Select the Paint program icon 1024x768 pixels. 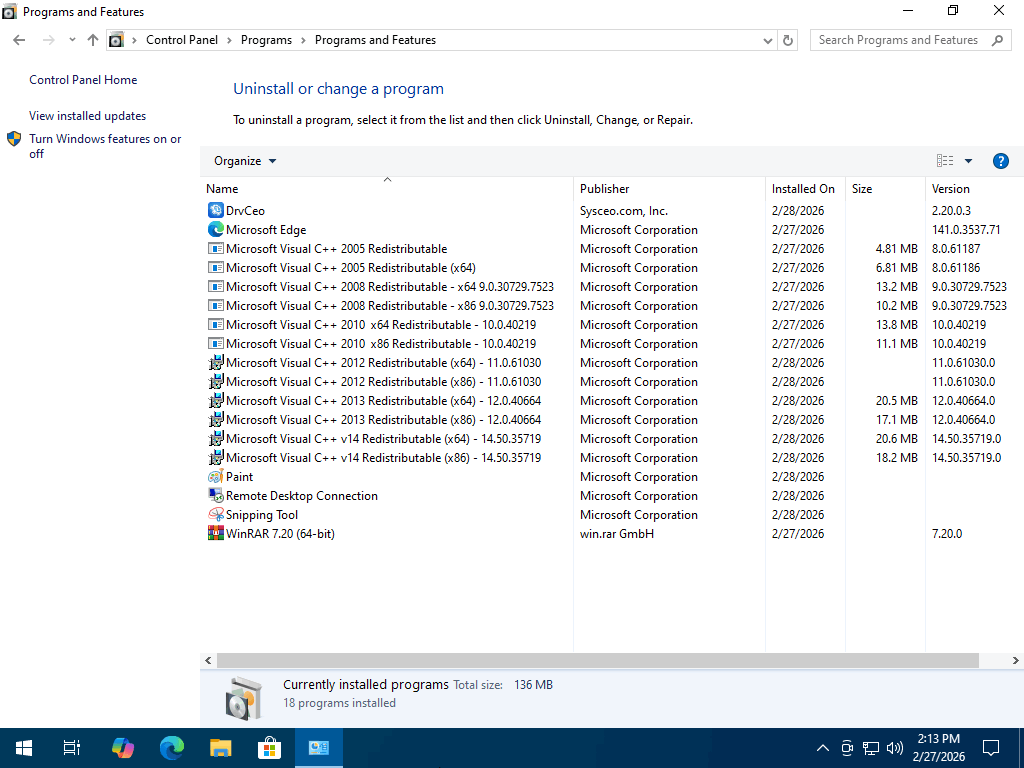[215, 477]
